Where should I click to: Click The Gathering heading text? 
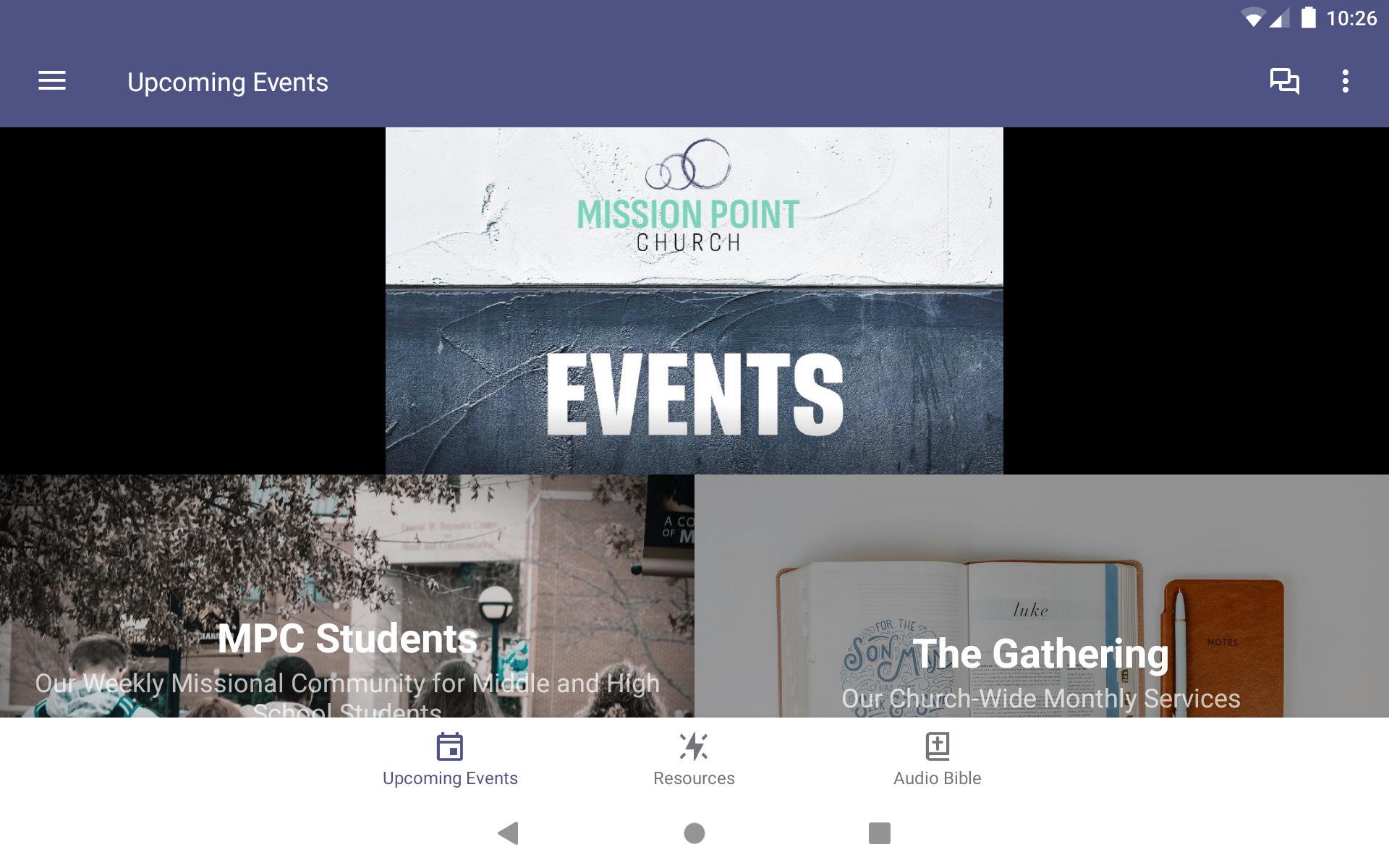(x=1041, y=654)
